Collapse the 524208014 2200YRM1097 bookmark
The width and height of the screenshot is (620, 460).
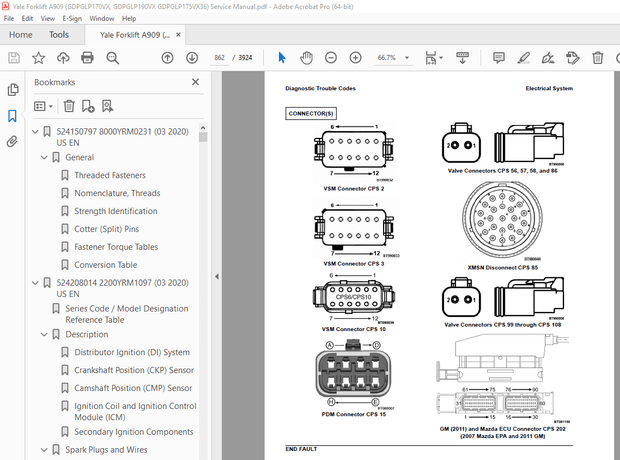pos(35,283)
